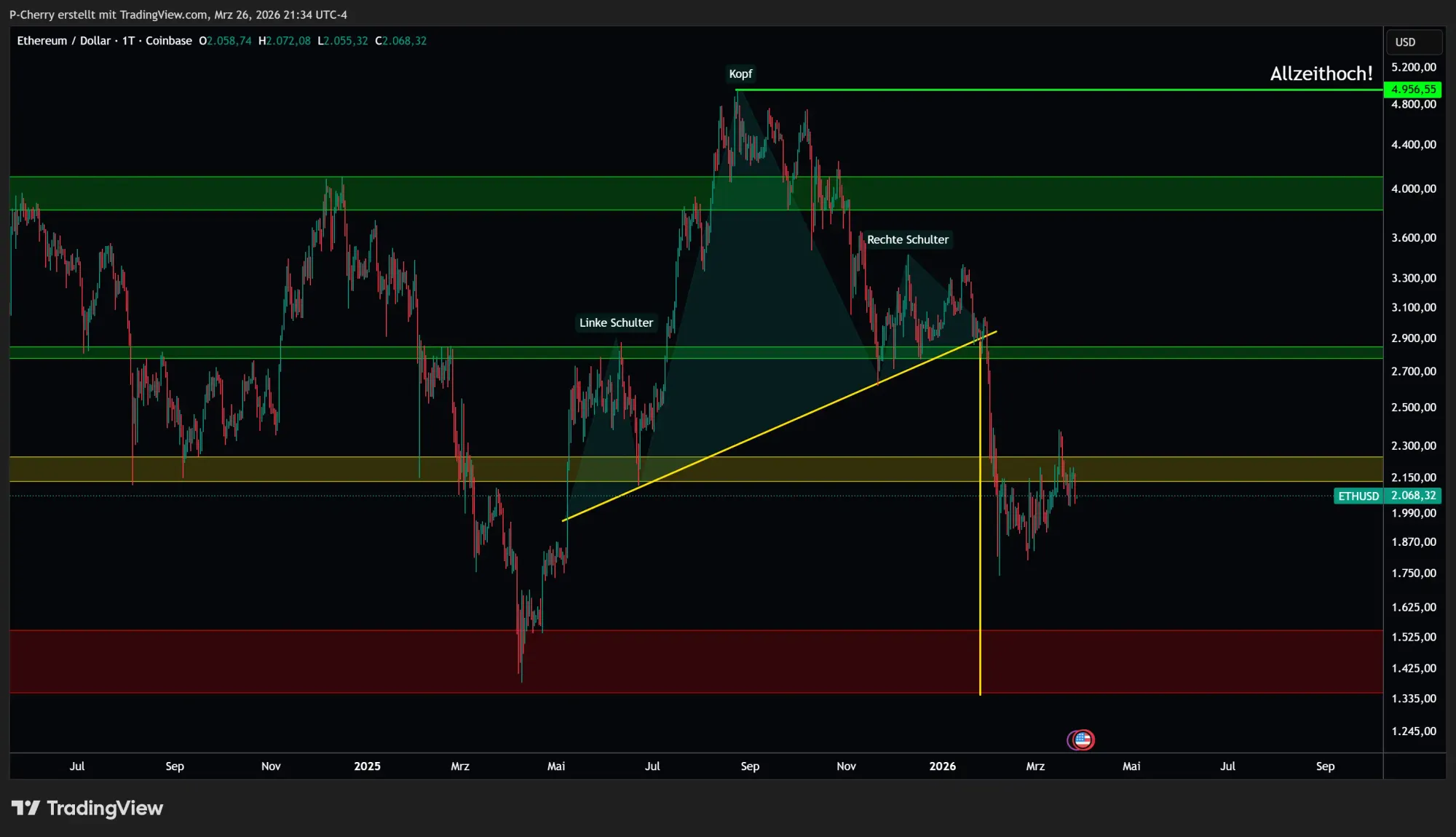The image size is (1456, 837).
Task: Click the 4.000,00 level on price scale
Action: point(1413,189)
